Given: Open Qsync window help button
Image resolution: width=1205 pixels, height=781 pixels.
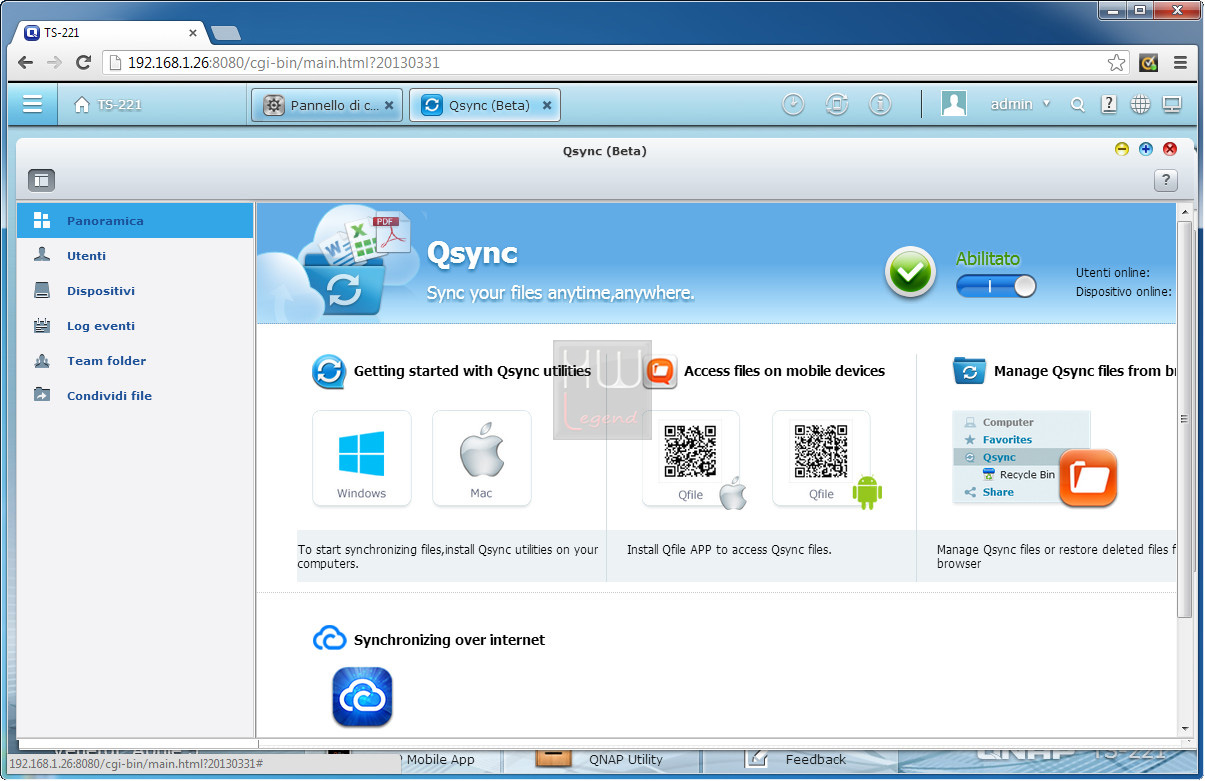Looking at the screenshot, I should [1165, 180].
